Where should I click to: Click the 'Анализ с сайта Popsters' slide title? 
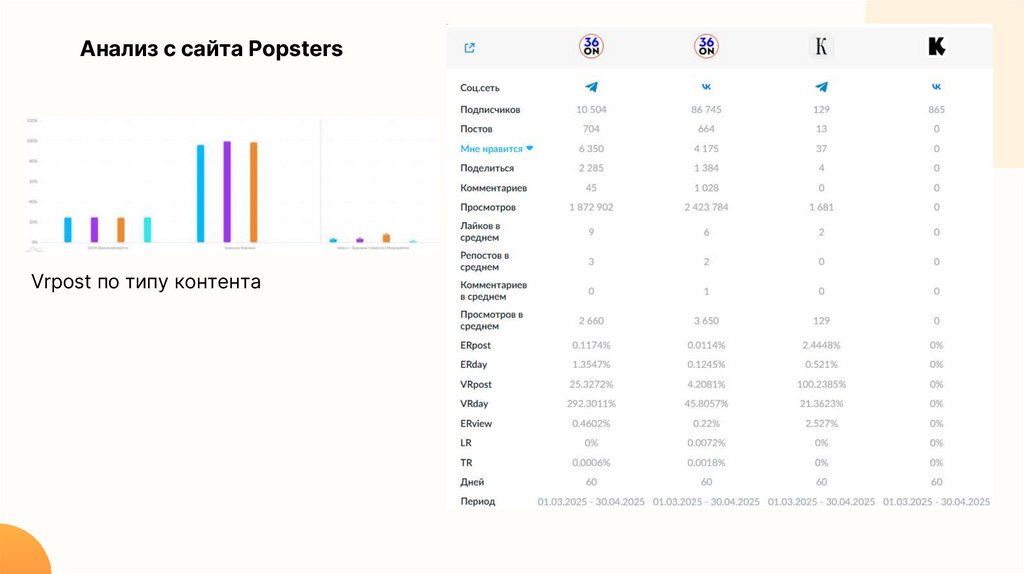211,49
